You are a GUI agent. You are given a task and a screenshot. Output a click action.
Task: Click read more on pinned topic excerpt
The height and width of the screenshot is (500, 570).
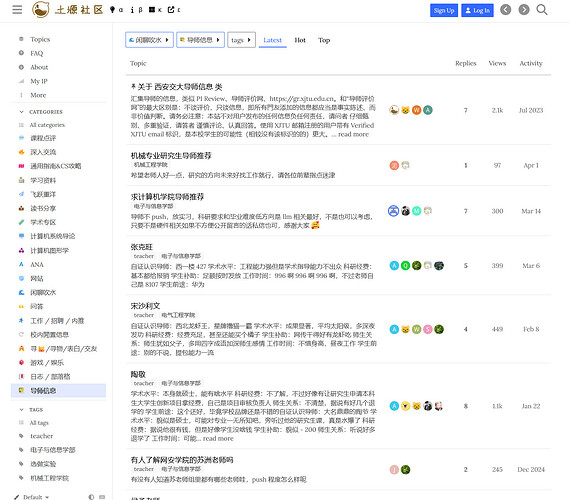[353, 134]
